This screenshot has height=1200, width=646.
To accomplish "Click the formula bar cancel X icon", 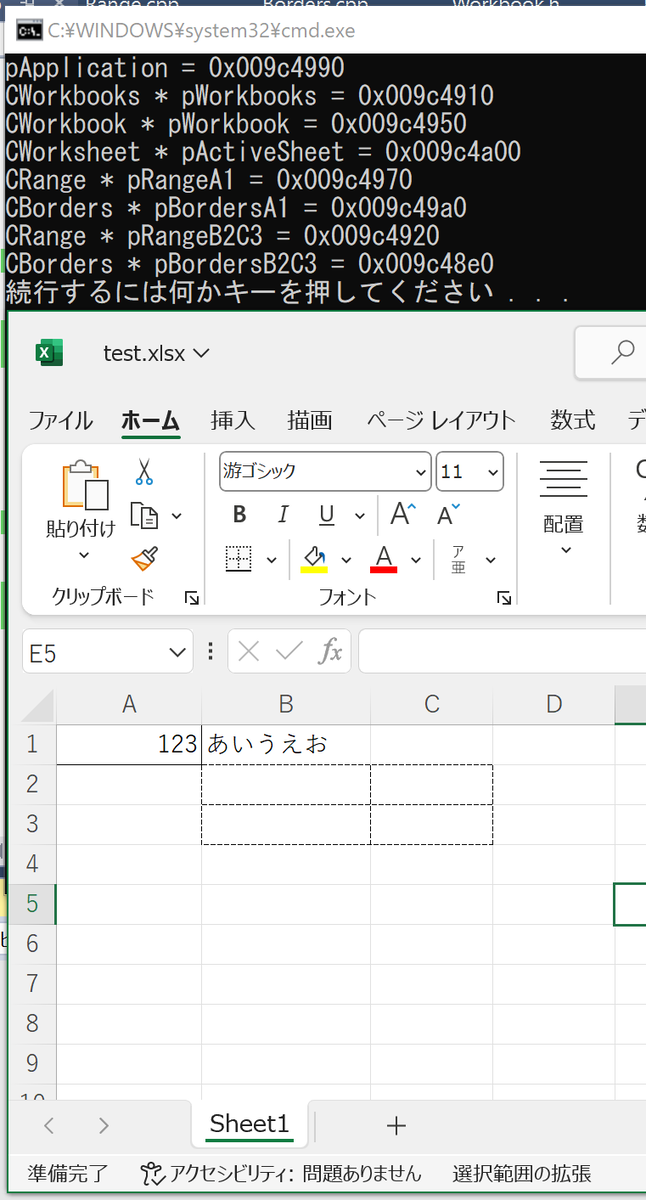I will (x=249, y=652).
